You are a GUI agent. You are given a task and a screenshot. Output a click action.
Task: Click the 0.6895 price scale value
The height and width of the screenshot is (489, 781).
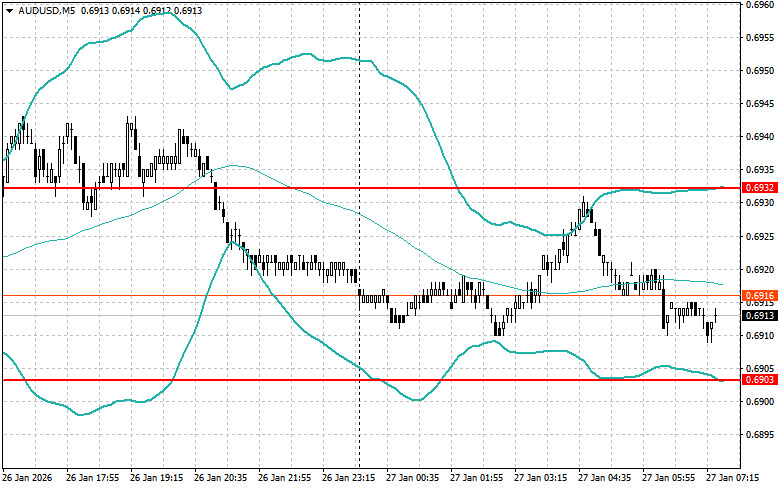[760, 435]
